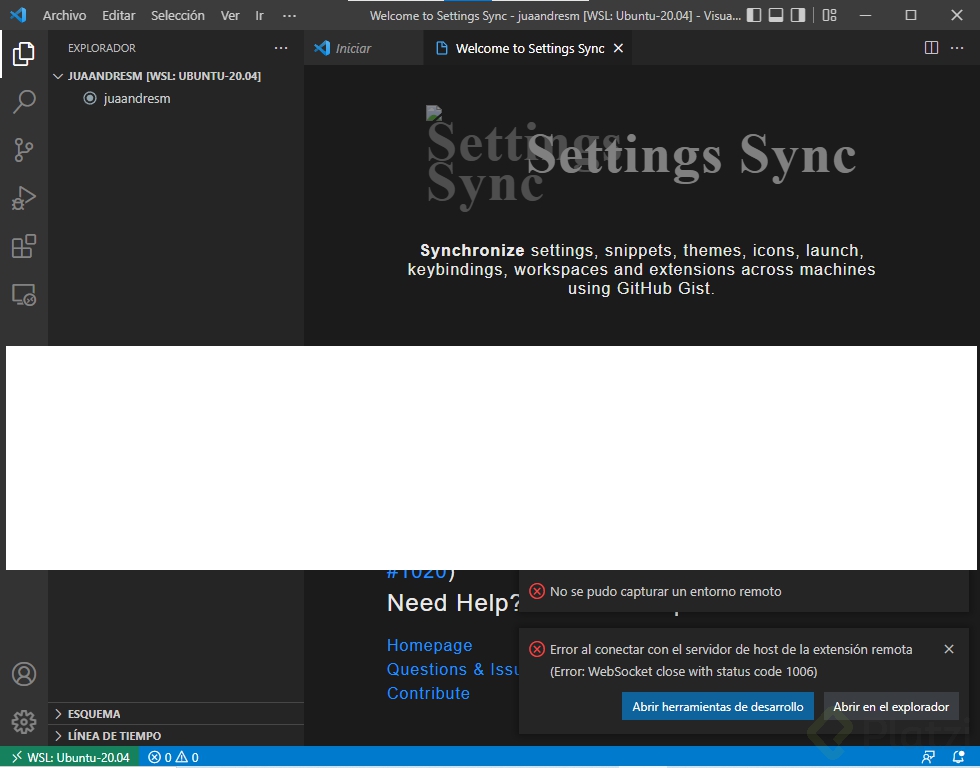This screenshot has width=980, height=768.
Task: Expand the ESQUEMA section
Action: point(176,714)
